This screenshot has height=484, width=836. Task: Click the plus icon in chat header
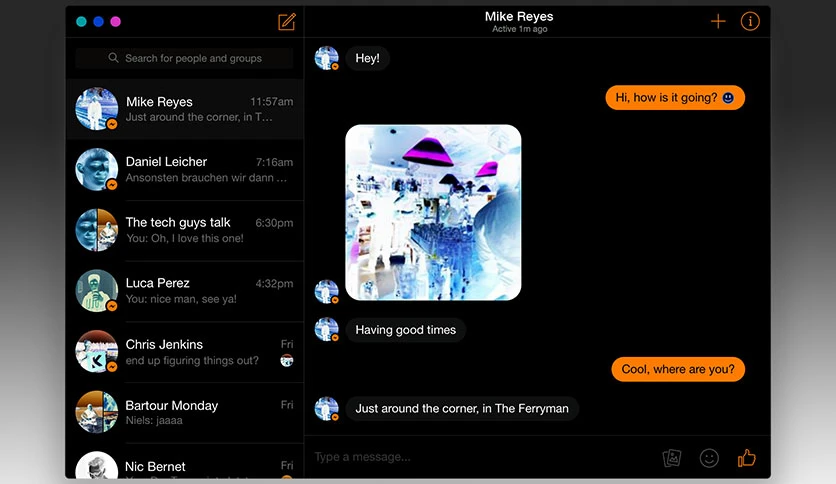(718, 21)
